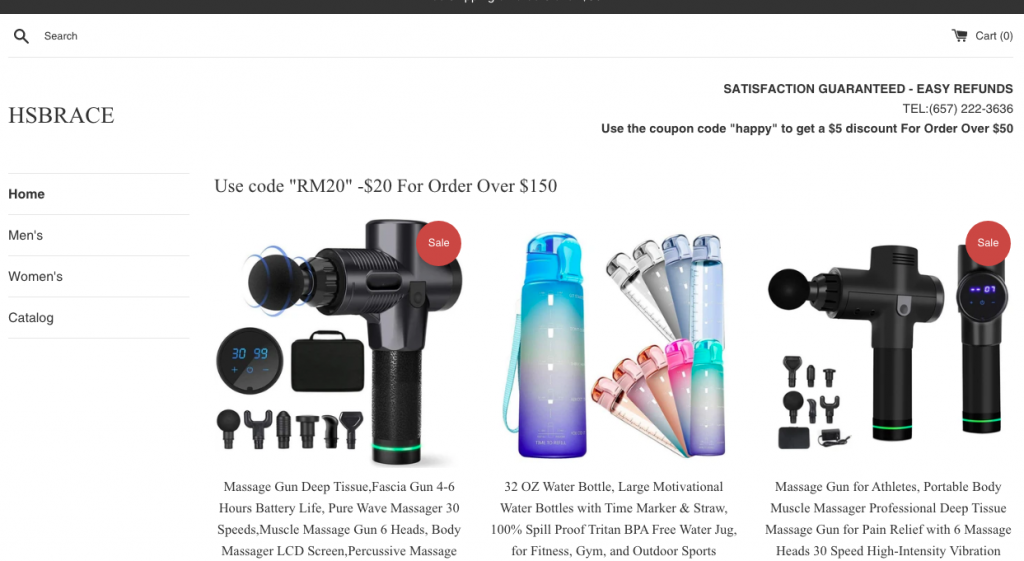The height and width of the screenshot is (561, 1024).
Task: Click the TEL:(657) 222-3636 phone number
Action: click(957, 109)
